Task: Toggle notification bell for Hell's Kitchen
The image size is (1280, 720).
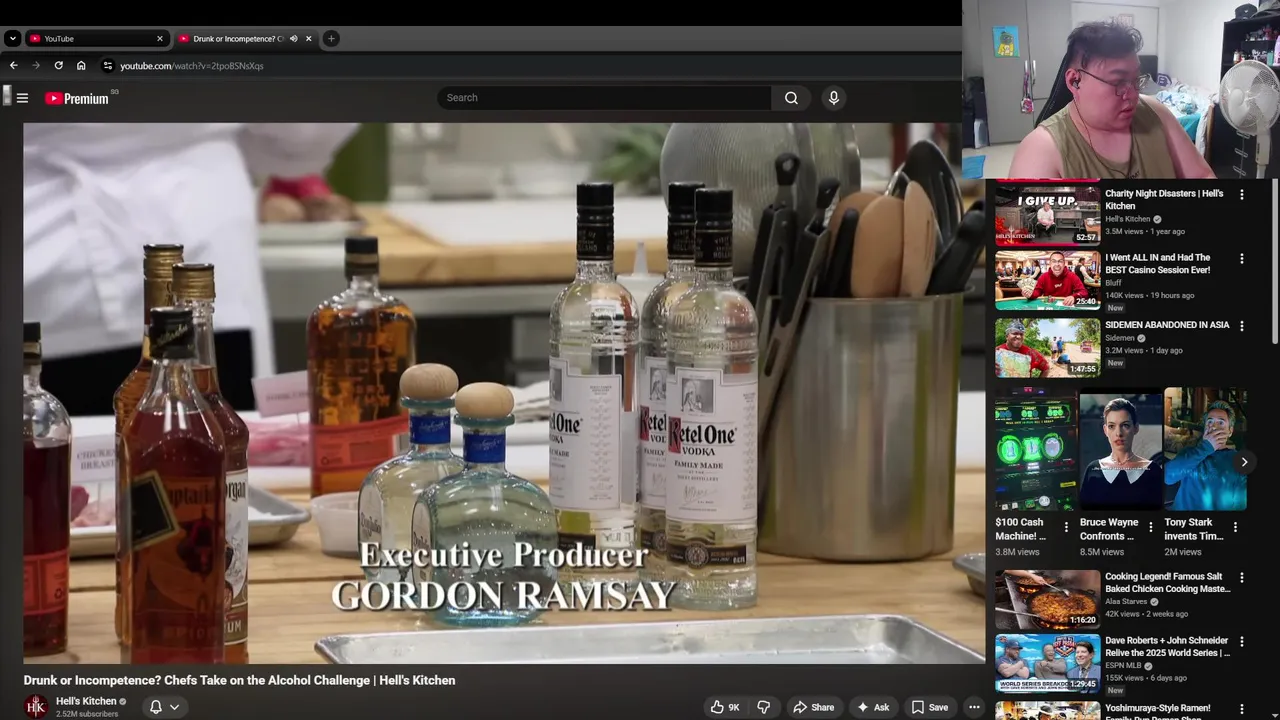Action: [x=156, y=707]
